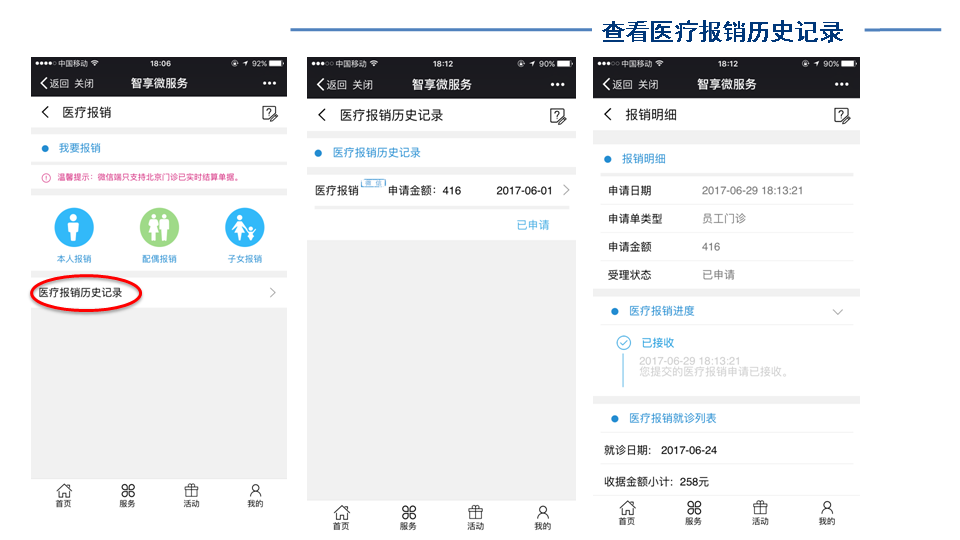Viewport: 960px width, 540px height.
Task: Open the 医疗报销历史记录 row circled in red
Action: (x=84, y=293)
